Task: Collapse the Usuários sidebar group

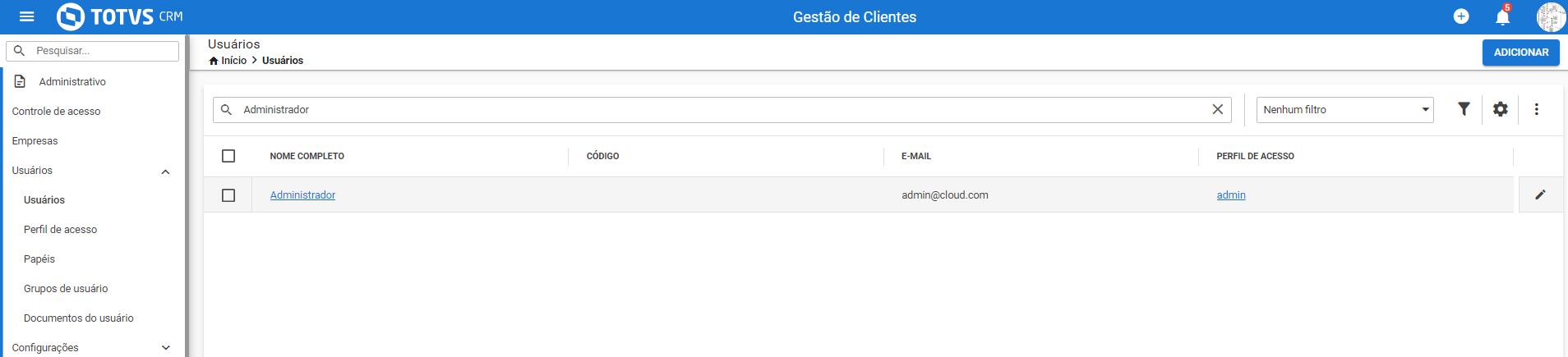Action: tap(165, 172)
